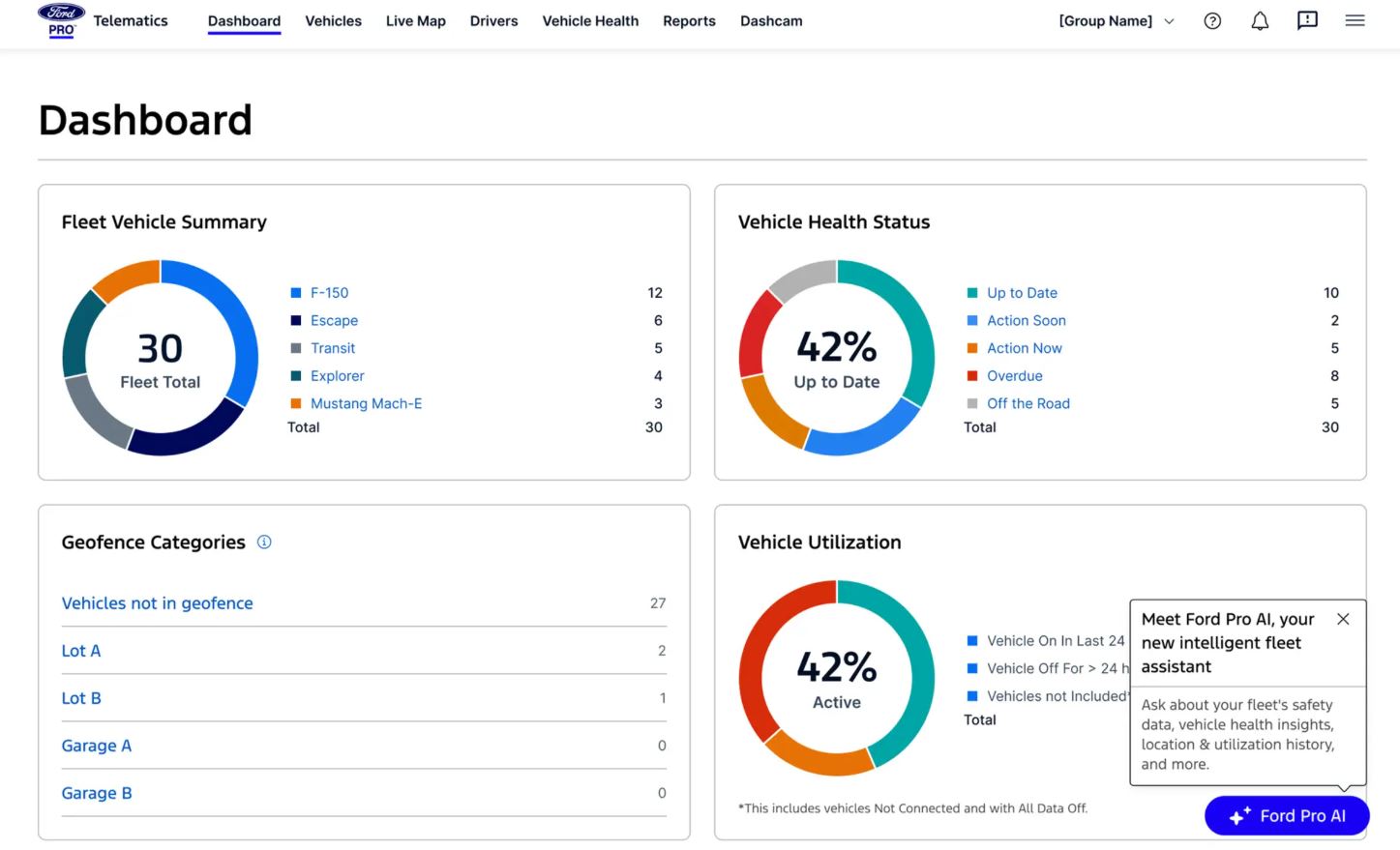The height and width of the screenshot is (850, 1400).
Task: Click the Ford Pro logo
Action: point(61,20)
